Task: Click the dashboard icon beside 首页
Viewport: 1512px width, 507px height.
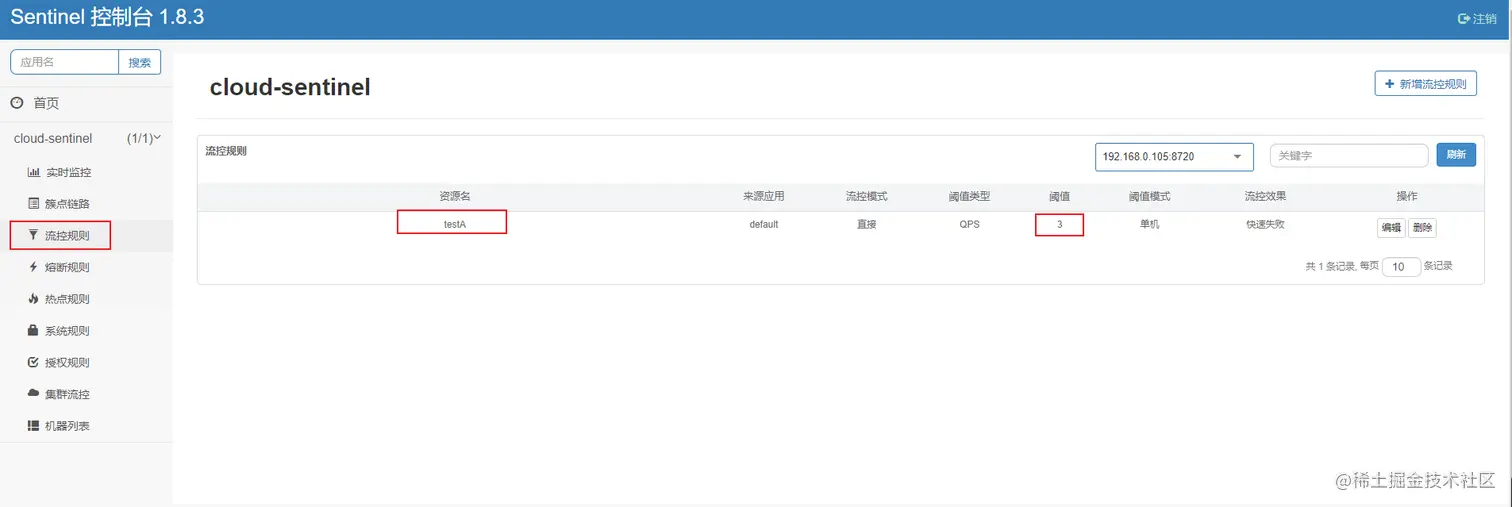Action: [16, 103]
